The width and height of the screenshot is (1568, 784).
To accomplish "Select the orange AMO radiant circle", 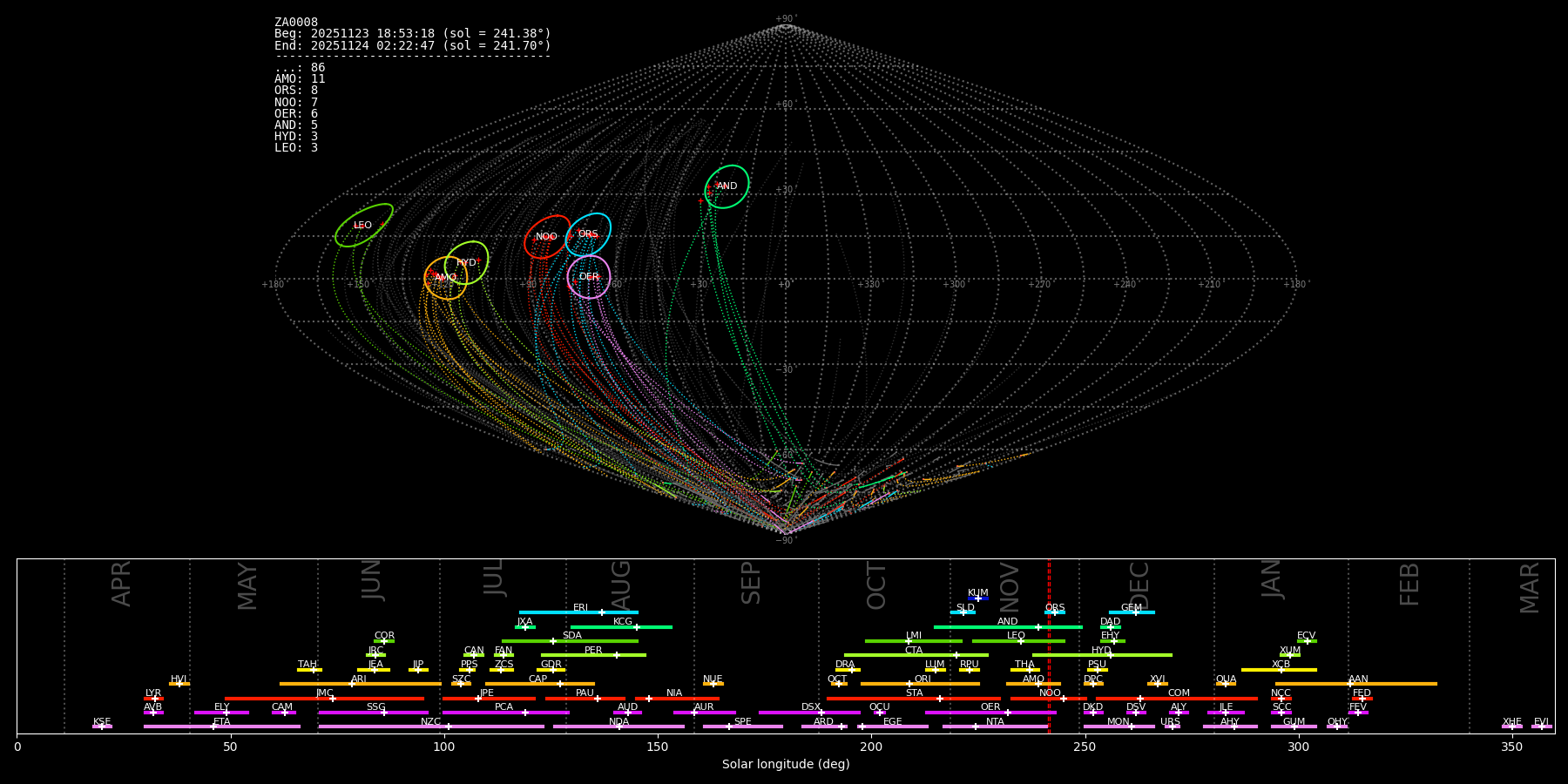I will click(x=445, y=278).
